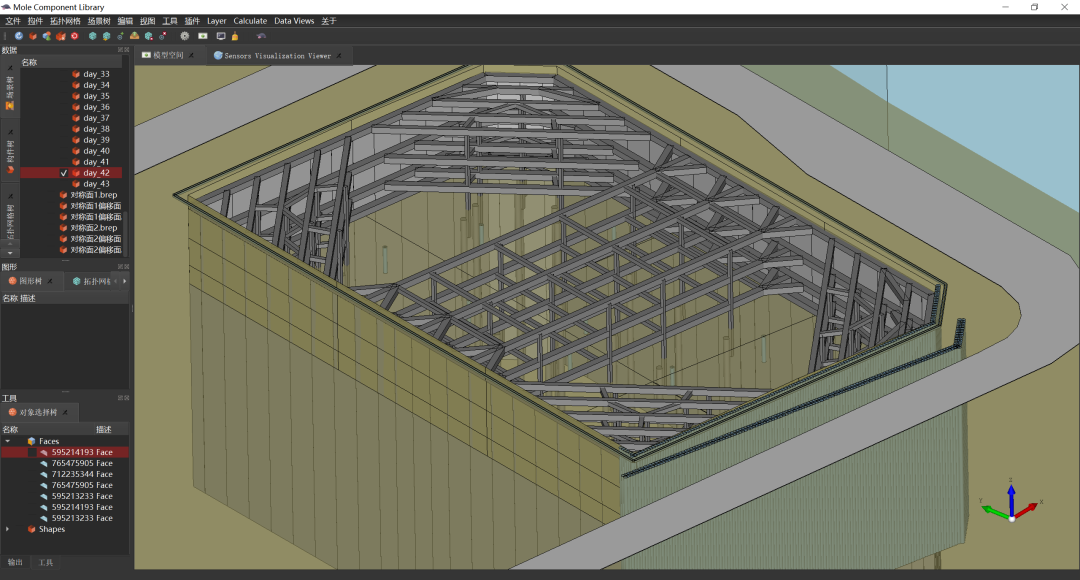Collapse the Faces tree node

pyautogui.click(x=8, y=441)
